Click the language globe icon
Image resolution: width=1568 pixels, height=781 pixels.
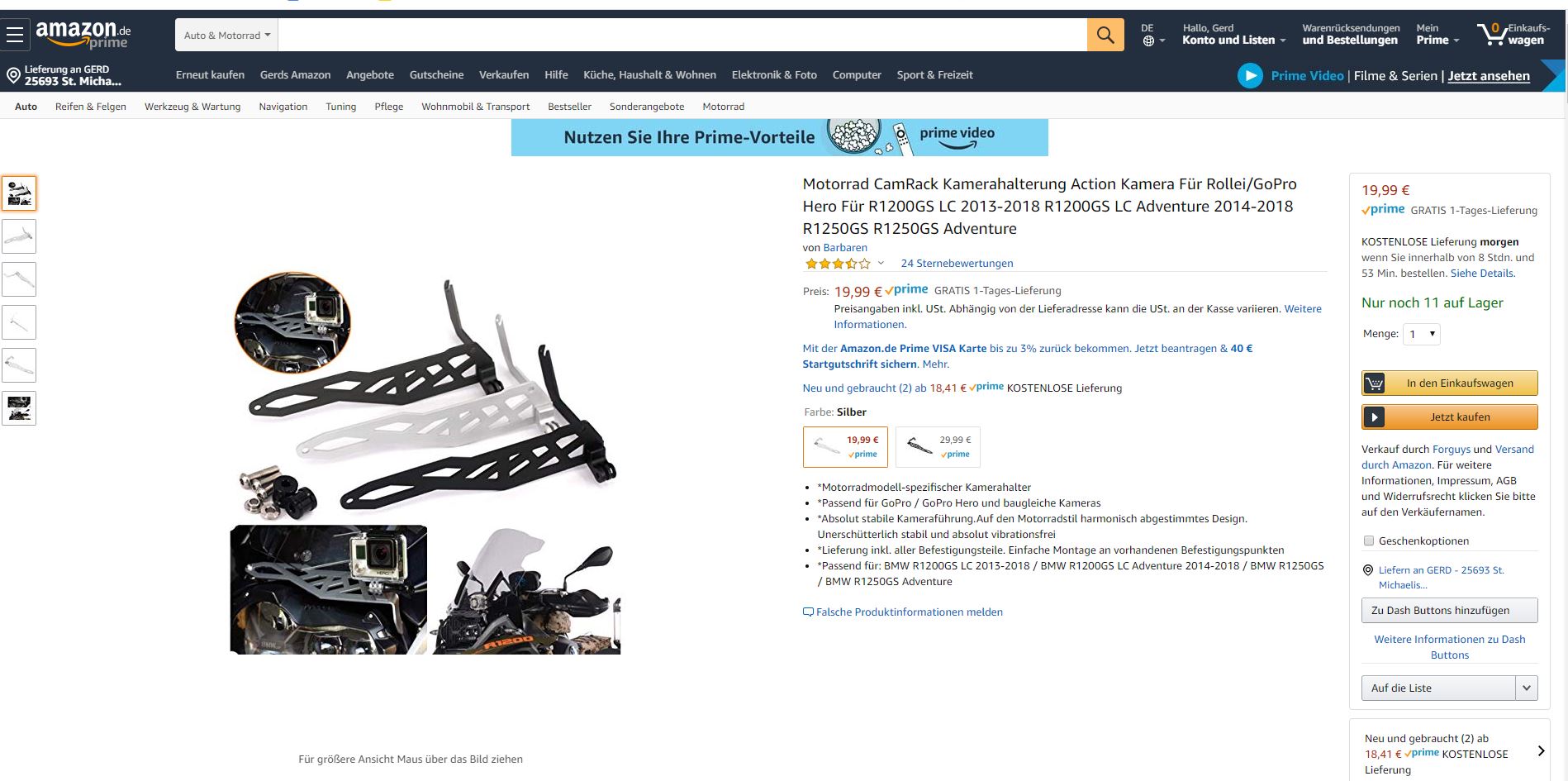click(x=1148, y=40)
